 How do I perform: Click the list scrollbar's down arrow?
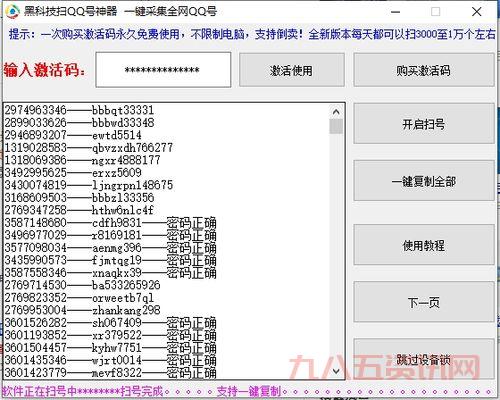(336, 371)
